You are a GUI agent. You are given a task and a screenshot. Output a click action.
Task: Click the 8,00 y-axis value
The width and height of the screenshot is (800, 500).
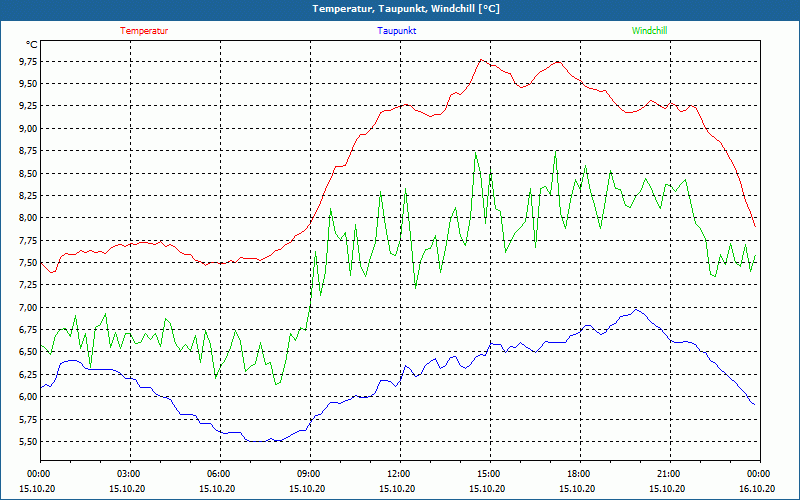28,218
